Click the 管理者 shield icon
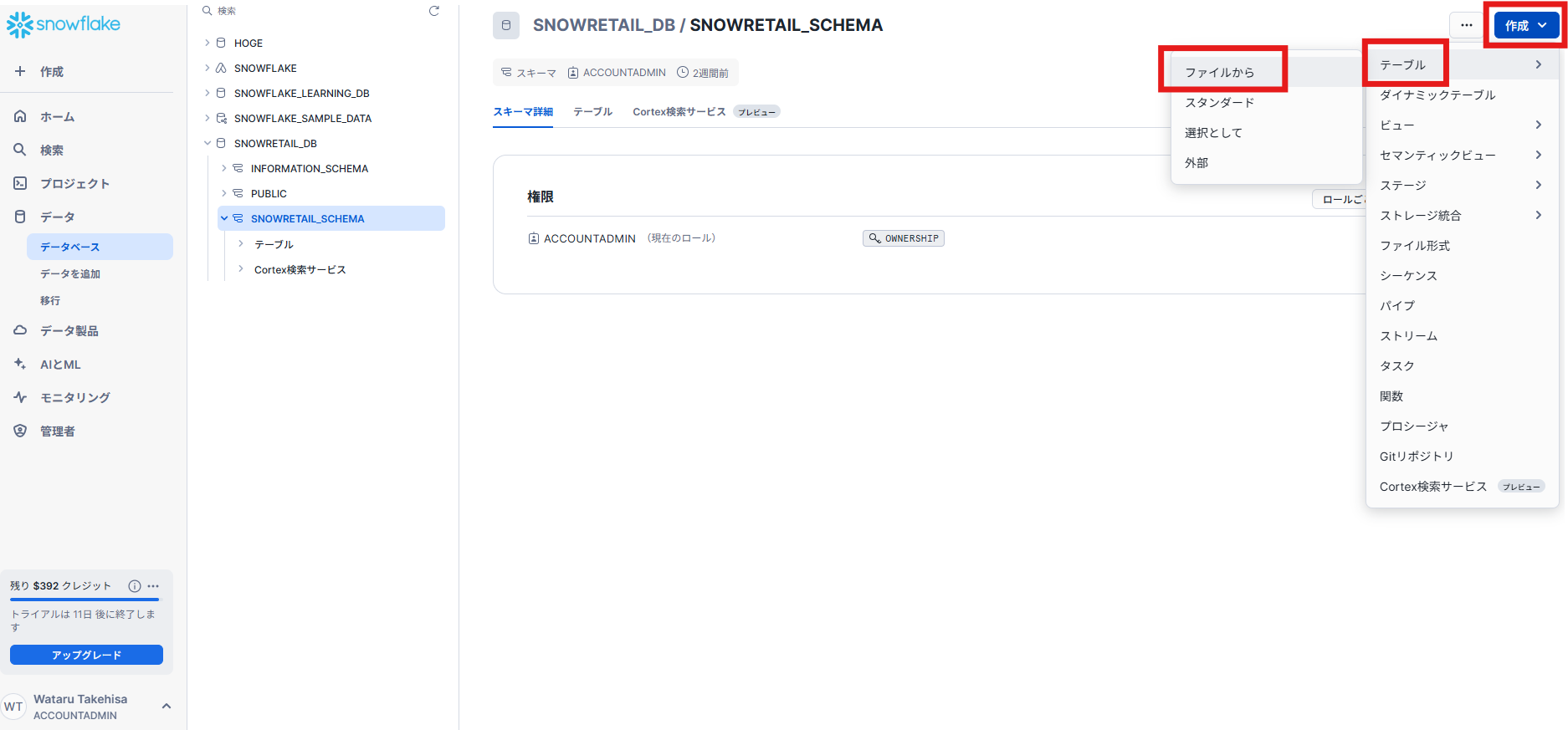1568x730 pixels. [x=20, y=431]
